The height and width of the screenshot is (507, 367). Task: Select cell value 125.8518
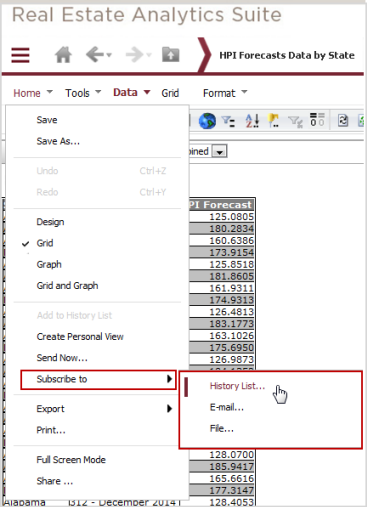(231, 265)
